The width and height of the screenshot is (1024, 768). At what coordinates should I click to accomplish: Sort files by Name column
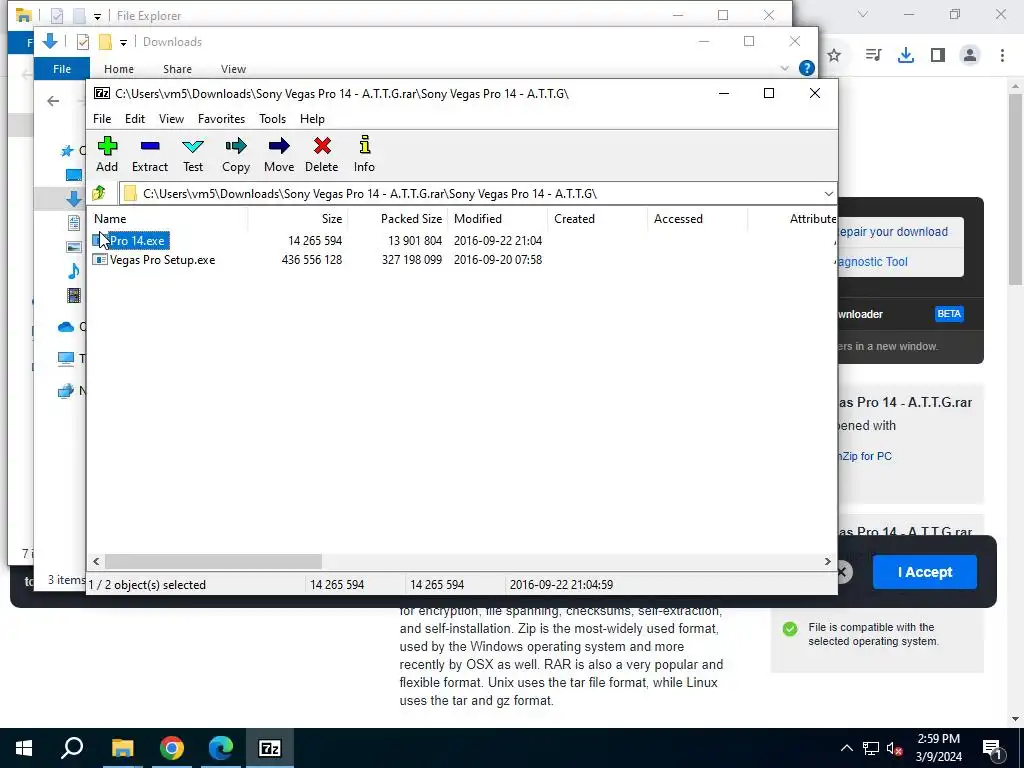(168, 219)
